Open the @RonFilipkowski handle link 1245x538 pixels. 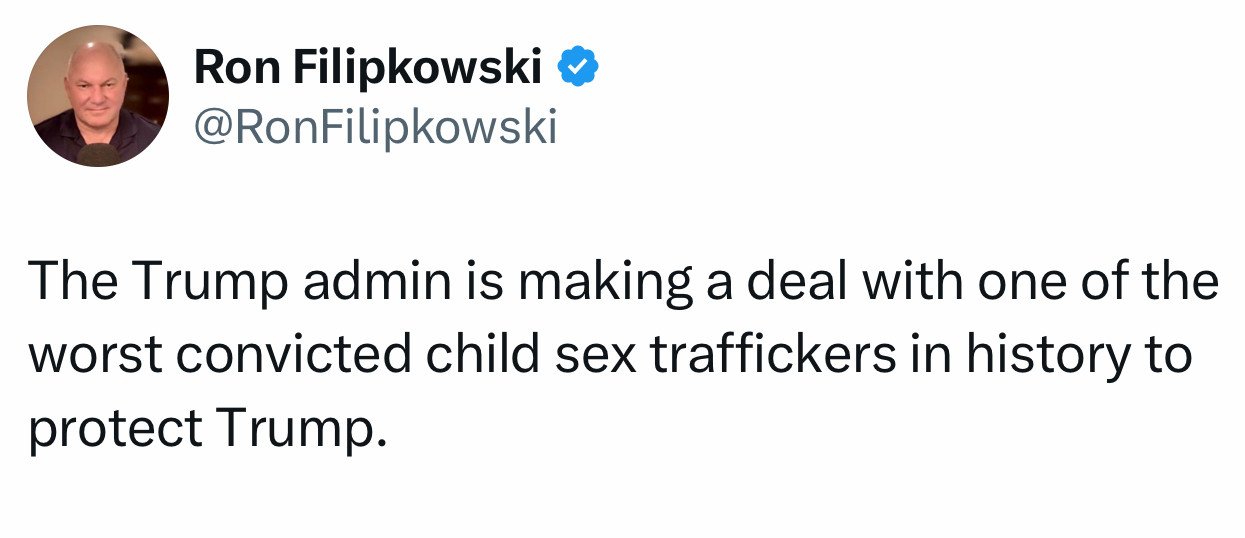pos(374,127)
